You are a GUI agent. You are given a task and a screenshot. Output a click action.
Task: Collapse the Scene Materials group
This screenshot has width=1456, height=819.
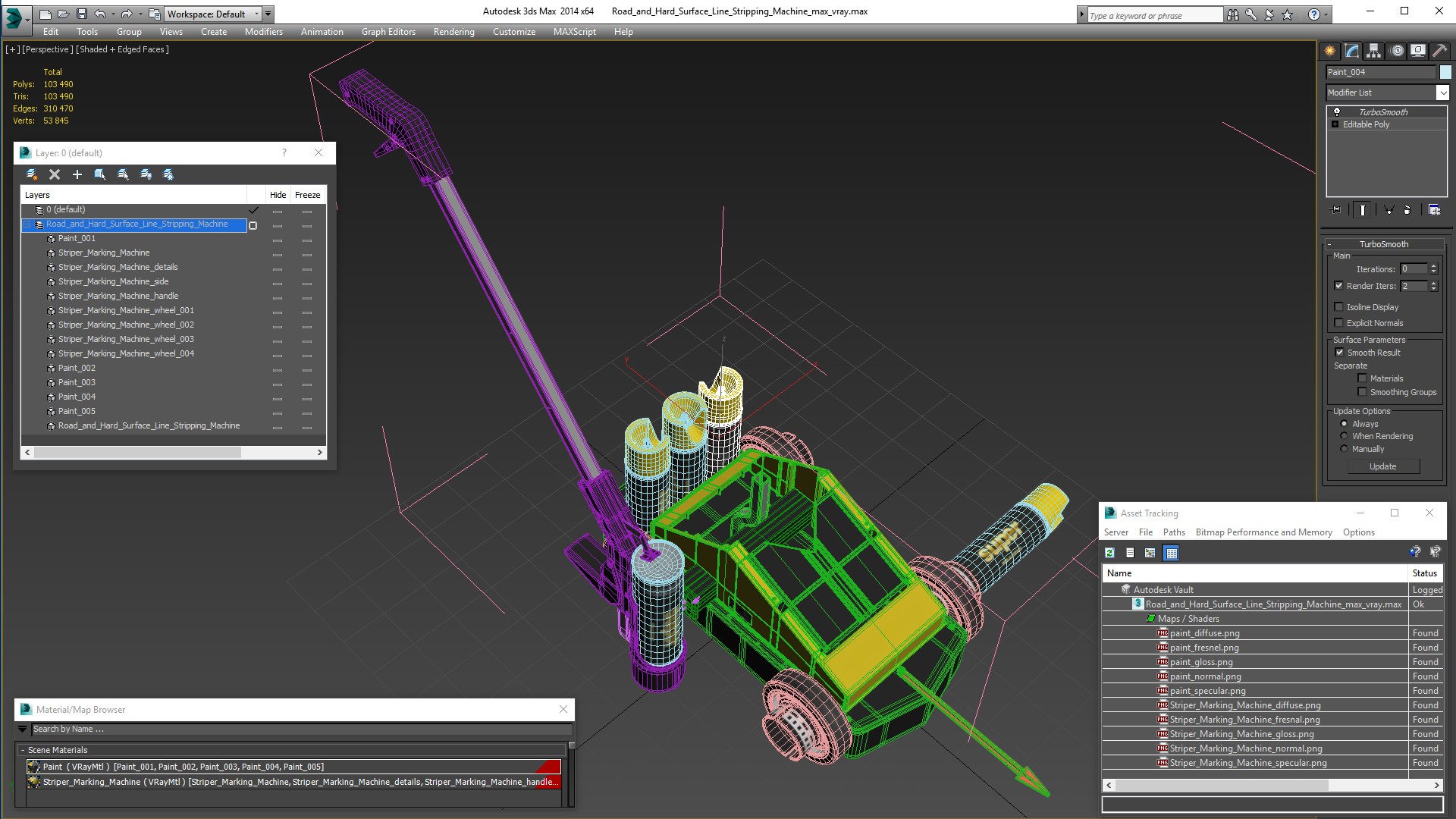23,750
